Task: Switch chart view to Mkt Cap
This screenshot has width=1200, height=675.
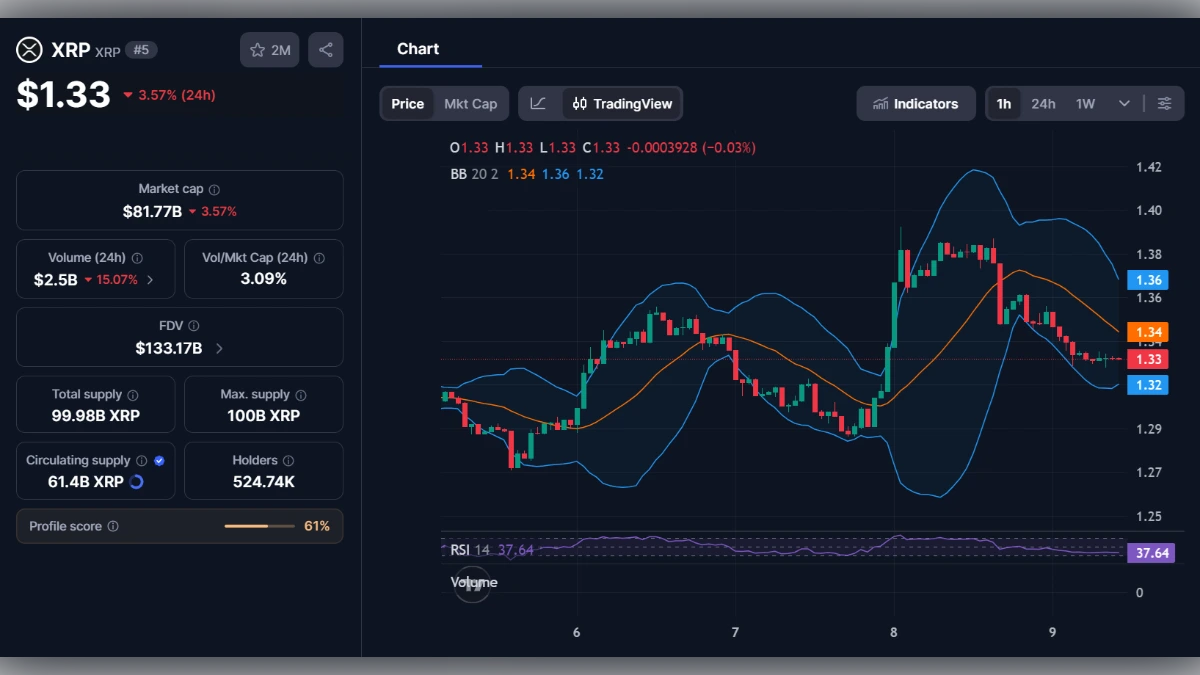Action: [470, 102]
